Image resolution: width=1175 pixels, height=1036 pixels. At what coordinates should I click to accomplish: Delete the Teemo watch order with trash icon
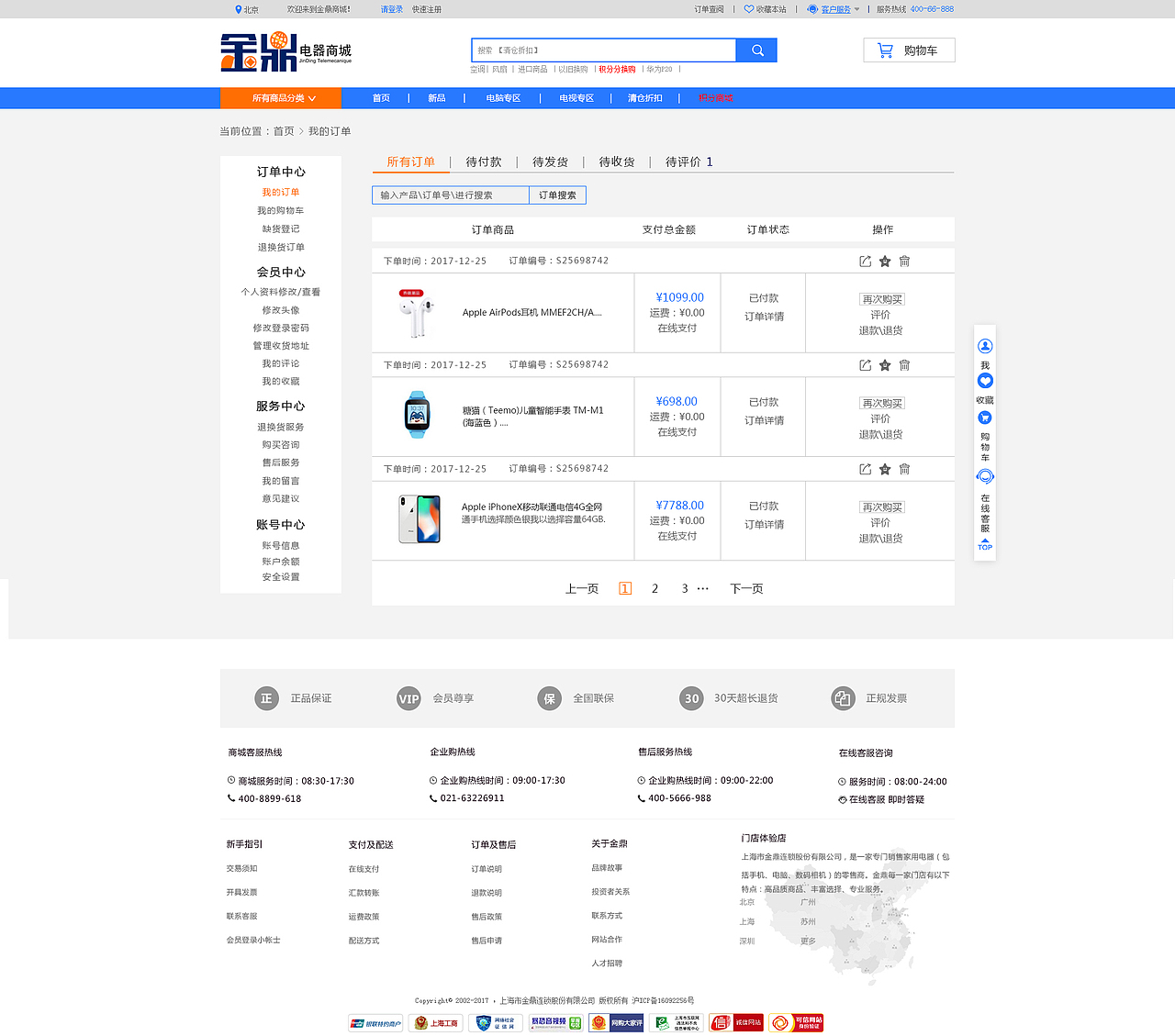click(904, 365)
